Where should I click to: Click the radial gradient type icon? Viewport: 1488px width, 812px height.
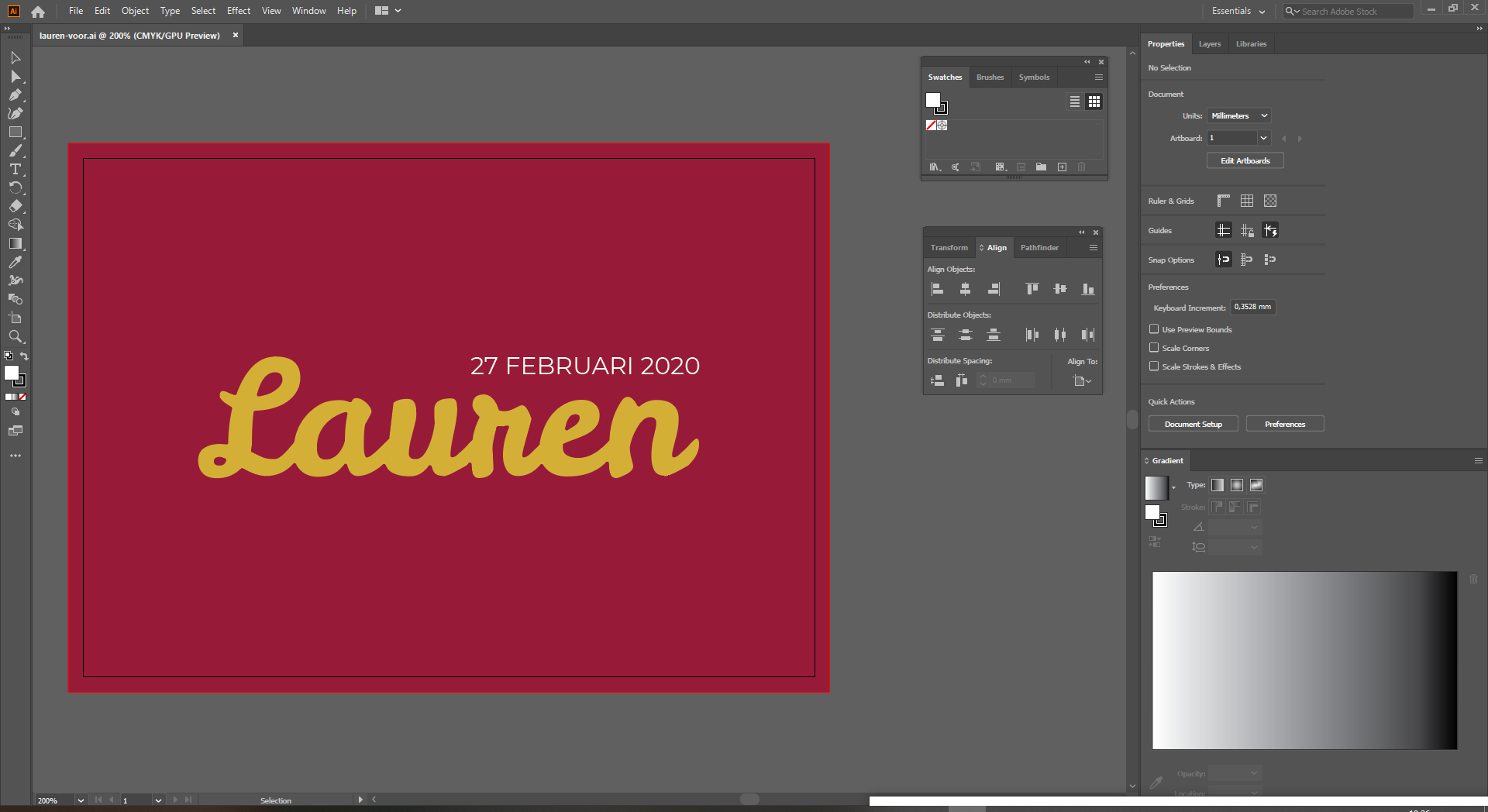pos(1237,485)
